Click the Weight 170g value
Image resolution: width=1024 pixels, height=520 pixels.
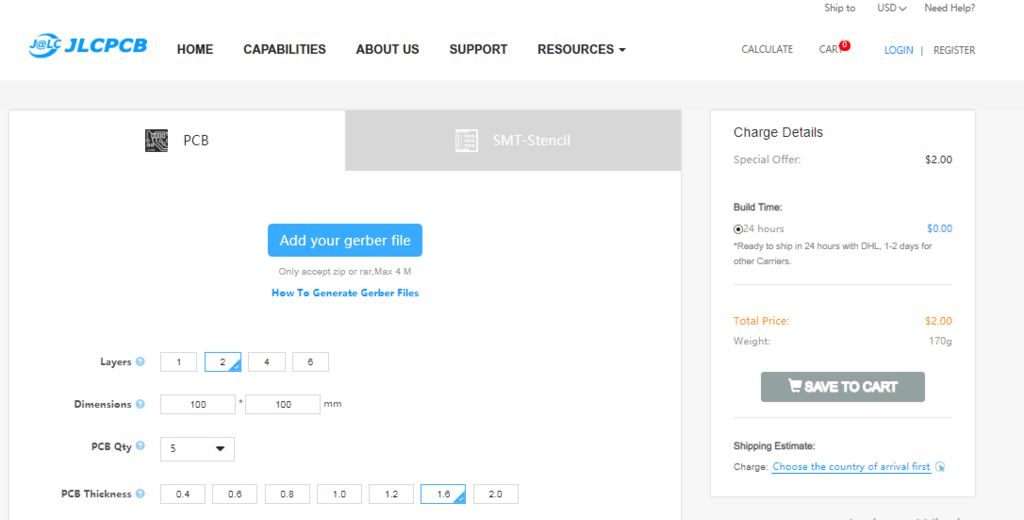[x=940, y=341]
